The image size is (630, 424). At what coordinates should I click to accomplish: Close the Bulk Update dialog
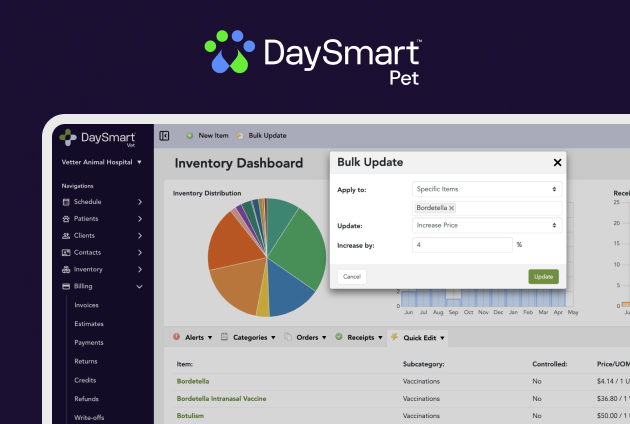[557, 162]
